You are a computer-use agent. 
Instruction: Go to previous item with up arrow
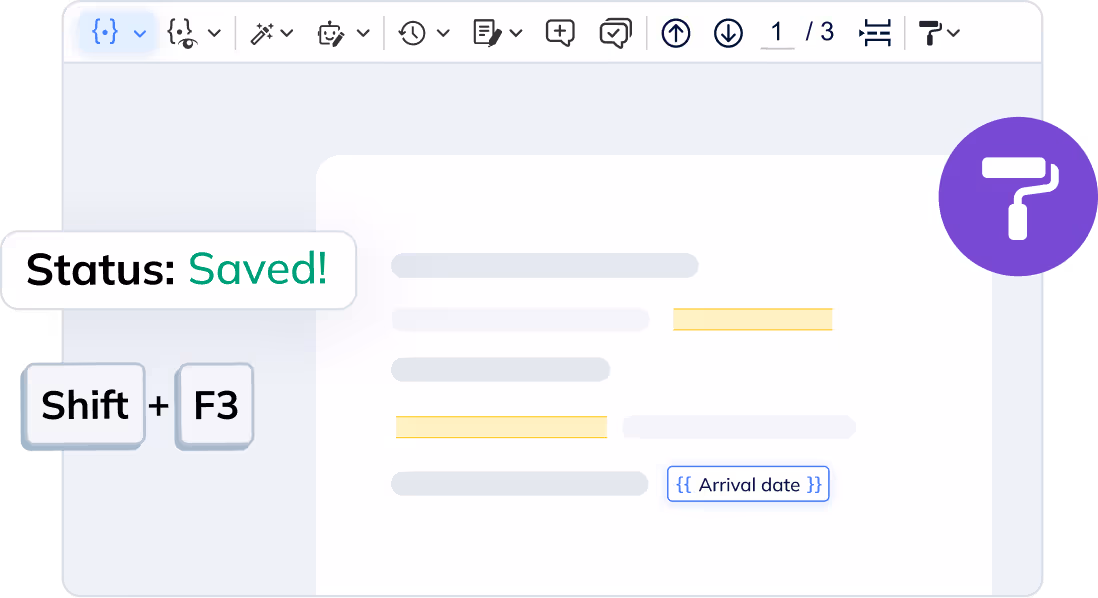point(676,33)
